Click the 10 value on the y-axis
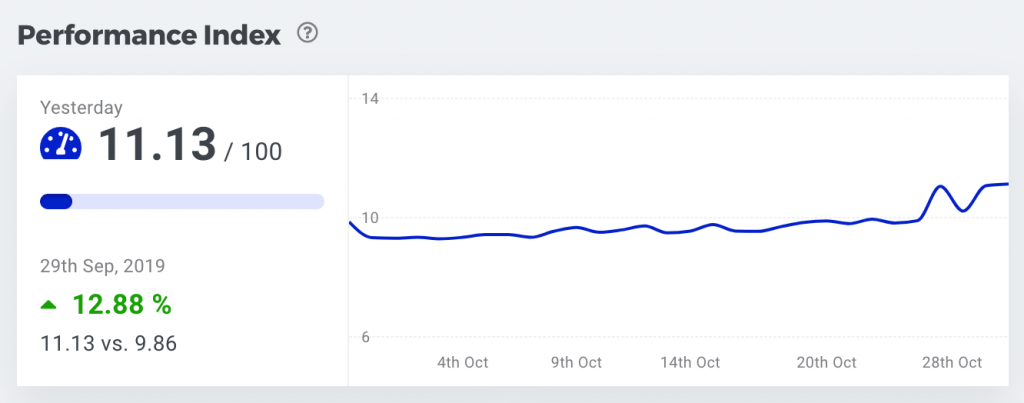Screen dimensions: 1024x403 370,218
